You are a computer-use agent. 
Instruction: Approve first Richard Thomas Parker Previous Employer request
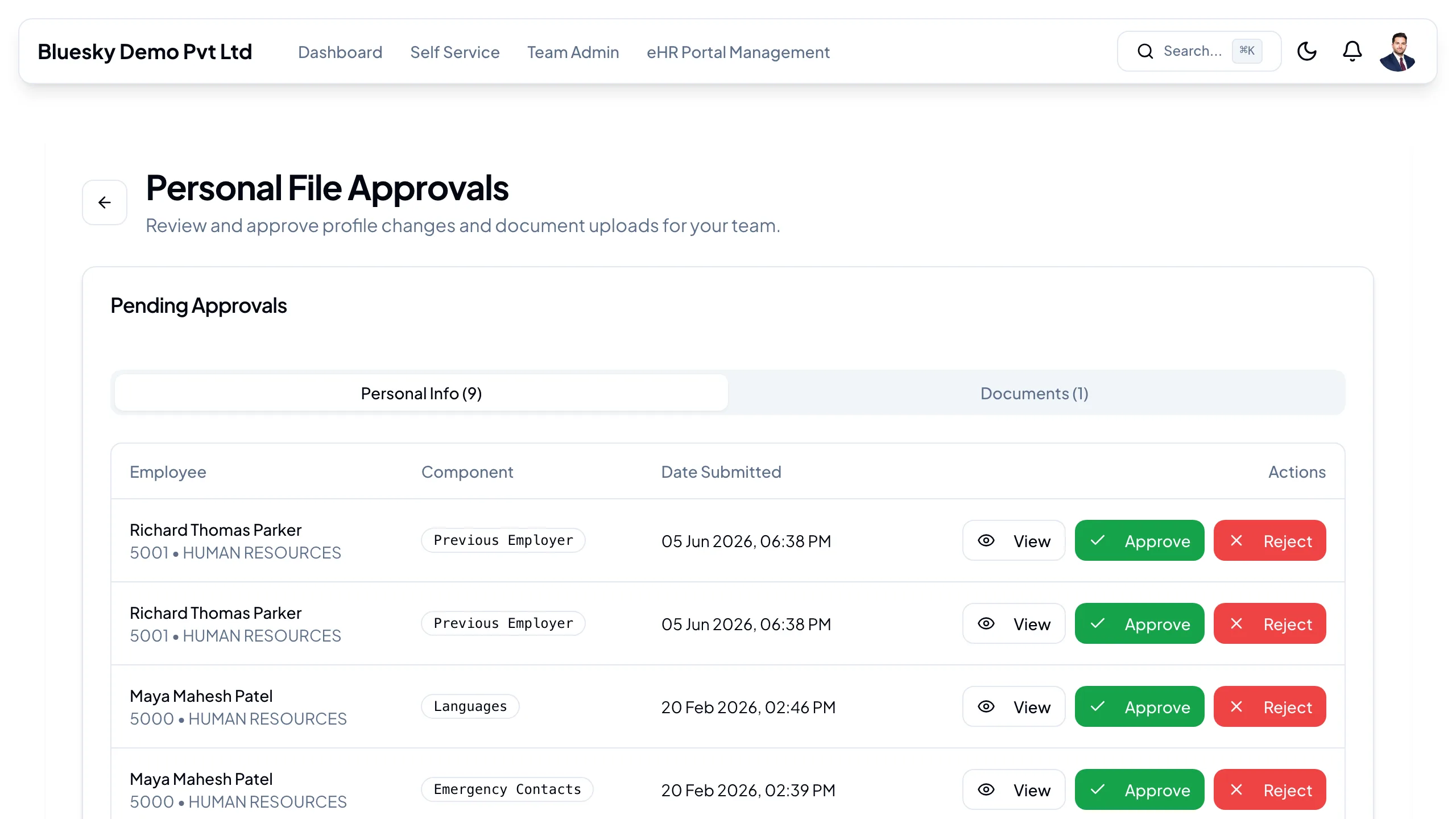pyautogui.click(x=1139, y=540)
